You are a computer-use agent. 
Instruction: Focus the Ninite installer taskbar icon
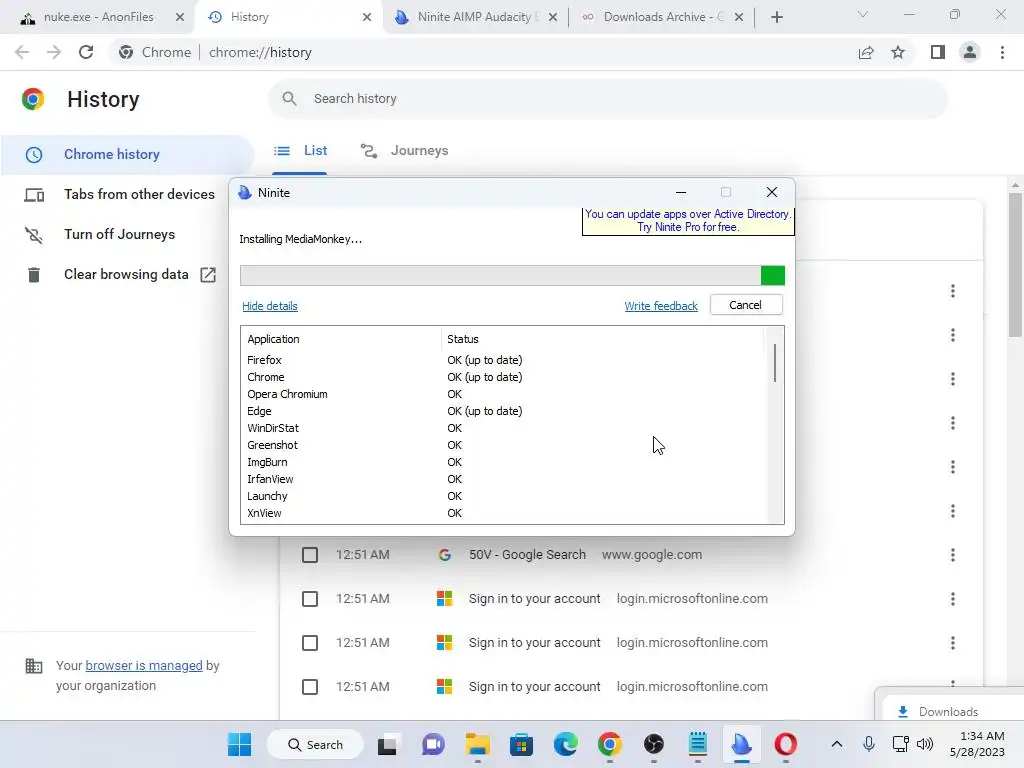742,744
